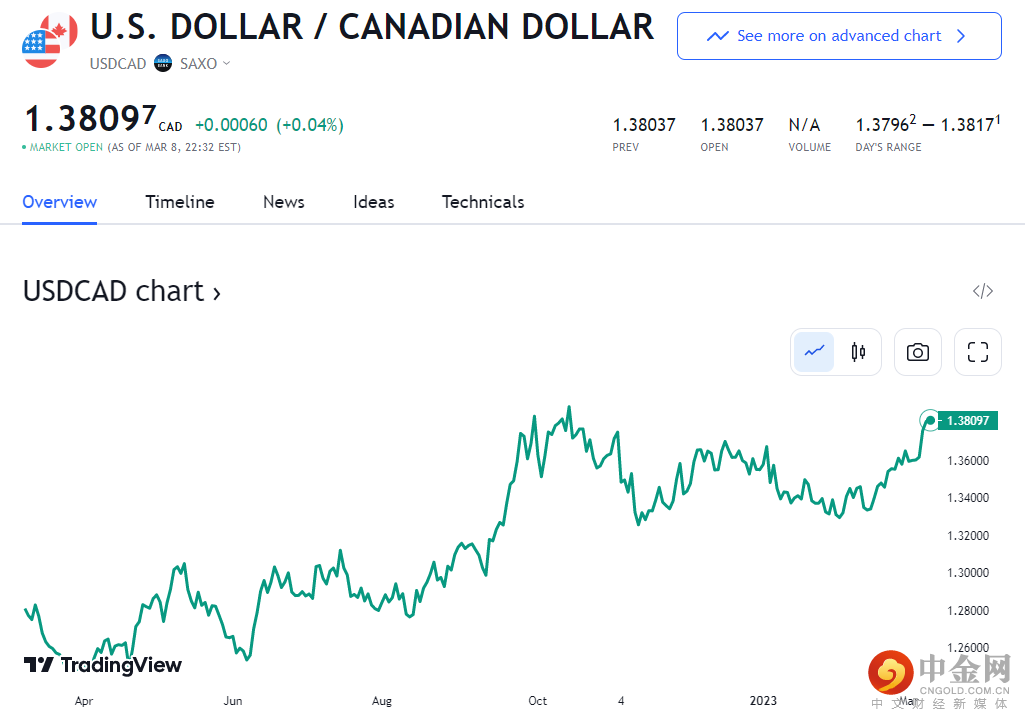Viewport: 1025px width, 722px height.
Task: Switch to the Technicals tab
Action: click(483, 202)
